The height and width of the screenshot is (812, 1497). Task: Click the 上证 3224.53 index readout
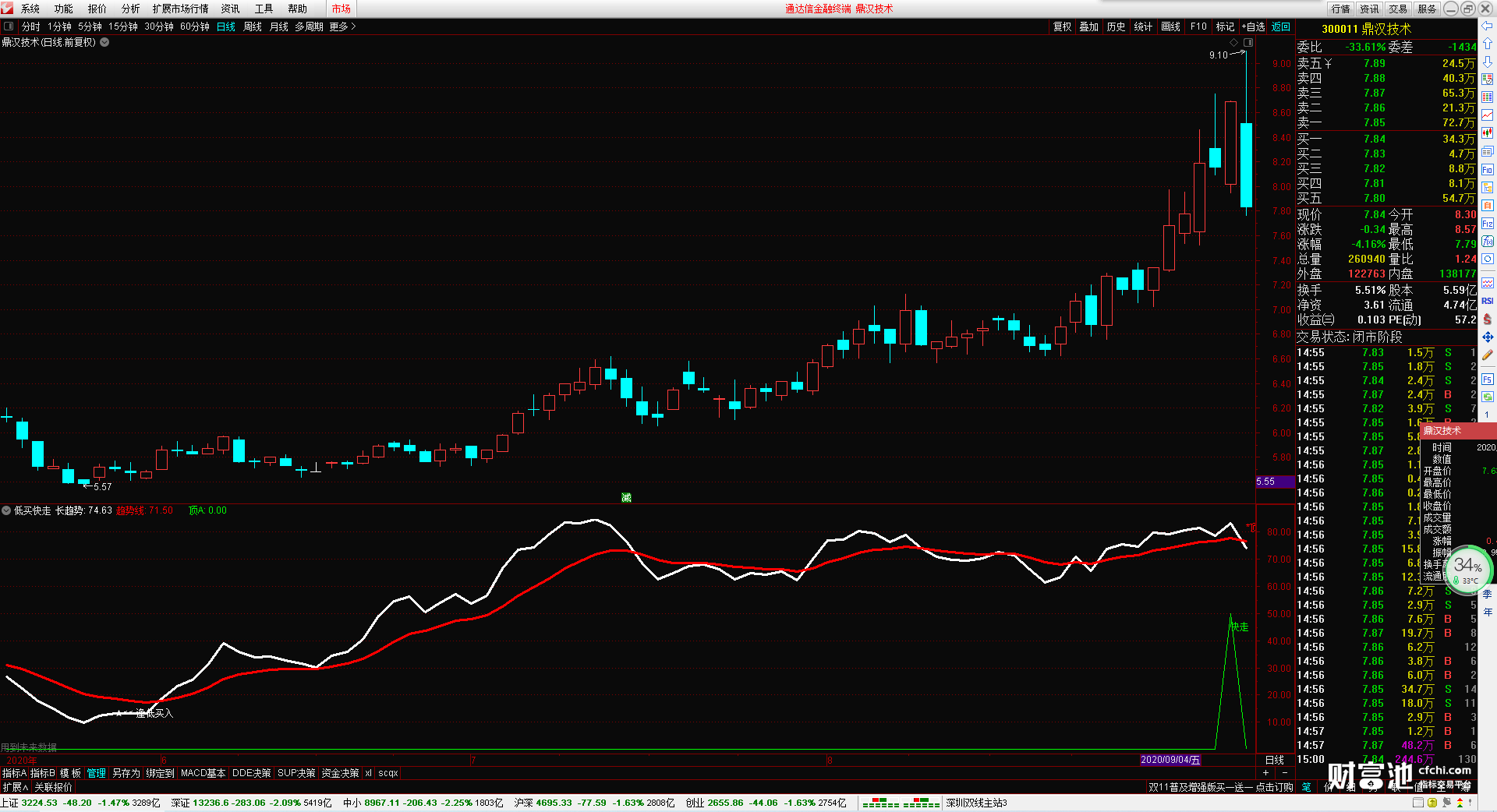80,803
